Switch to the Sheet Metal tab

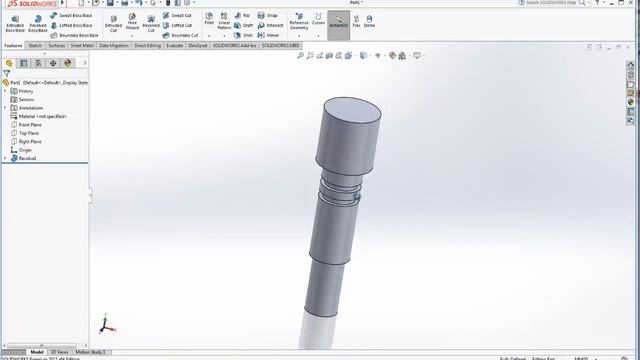point(82,46)
